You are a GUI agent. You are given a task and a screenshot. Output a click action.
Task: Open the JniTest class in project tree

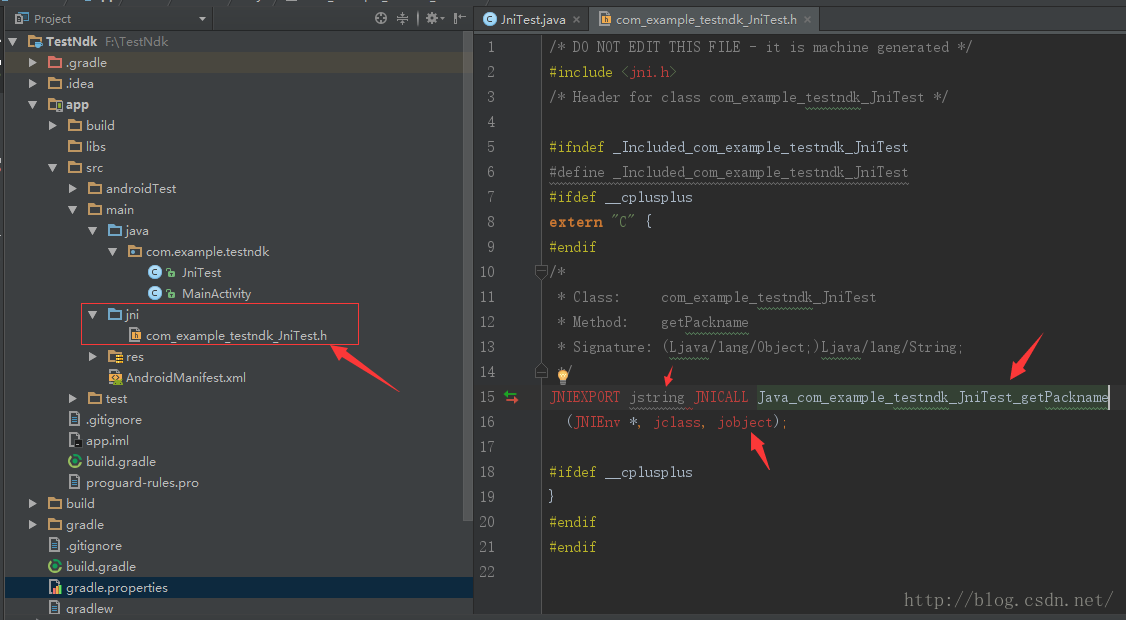[201, 272]
